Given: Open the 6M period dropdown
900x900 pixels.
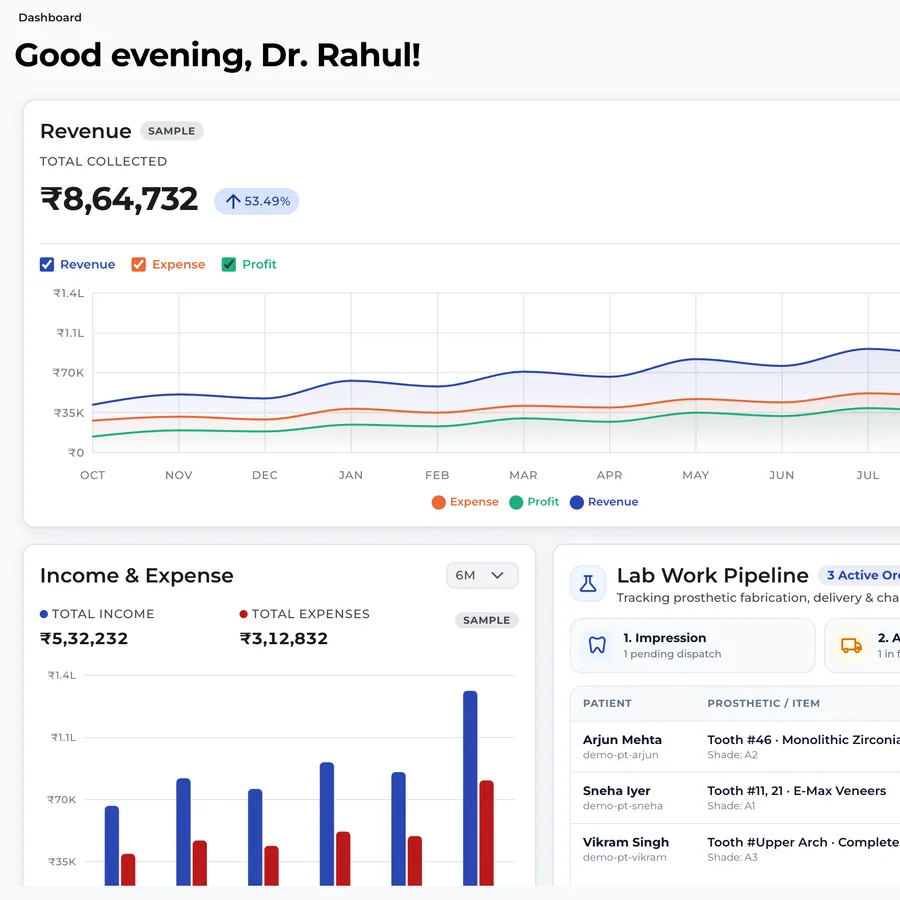Looking at the screenshot, I should tap(482, 576).
